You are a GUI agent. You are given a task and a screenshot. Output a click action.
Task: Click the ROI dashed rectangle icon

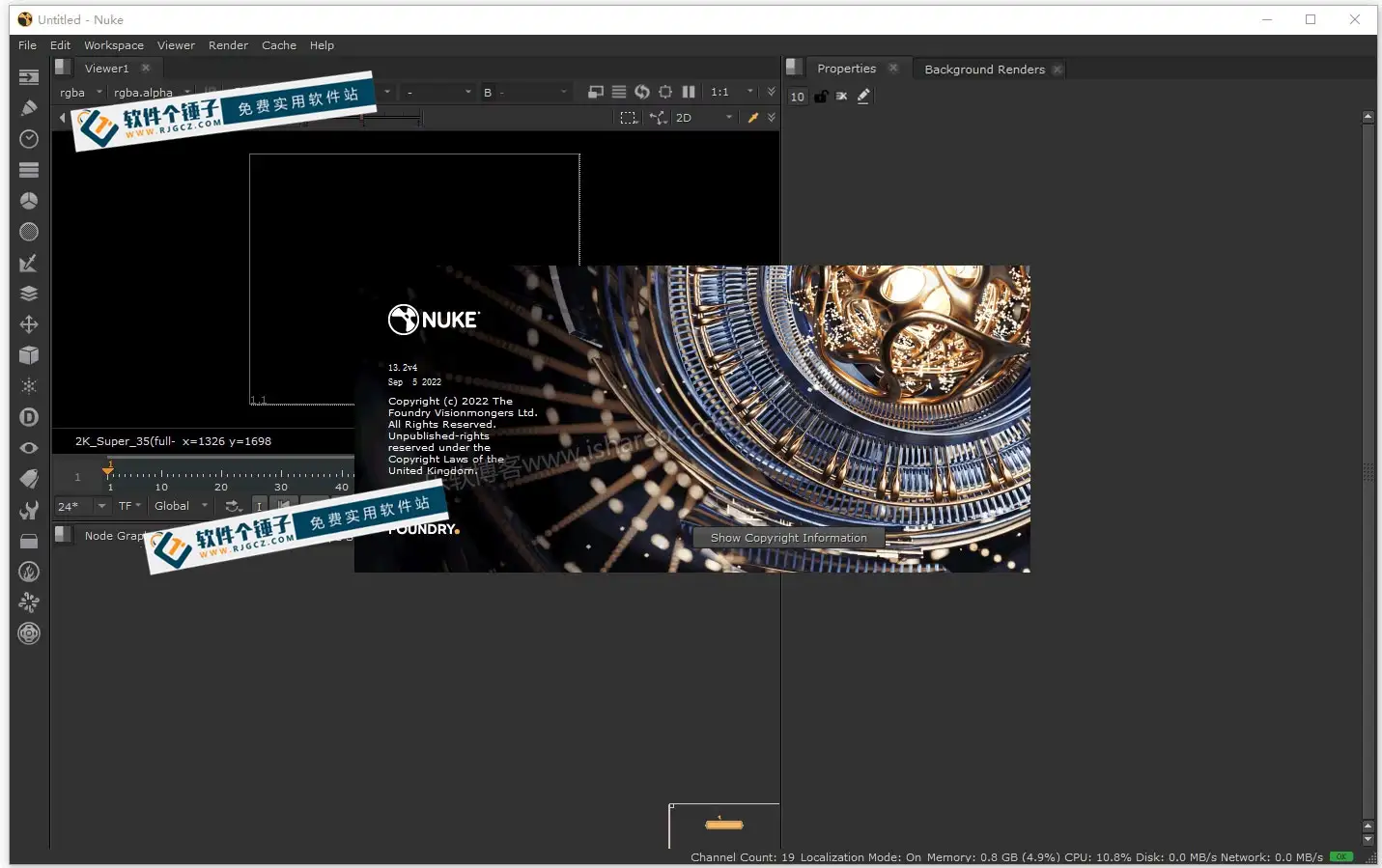click(629, 118)
